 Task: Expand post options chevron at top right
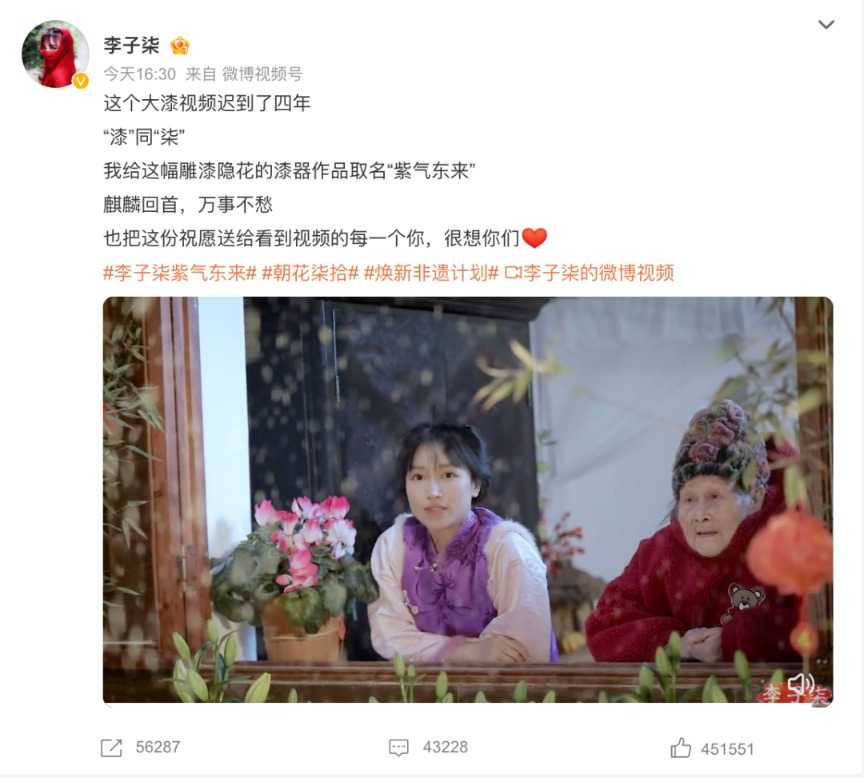(x=826, y=24)
